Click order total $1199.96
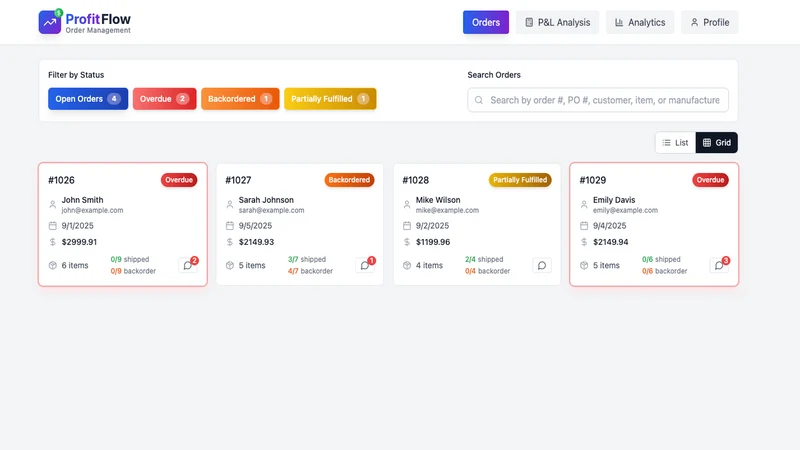The height and width of the screenshot is (450, 800). click(x=433, y=242)
